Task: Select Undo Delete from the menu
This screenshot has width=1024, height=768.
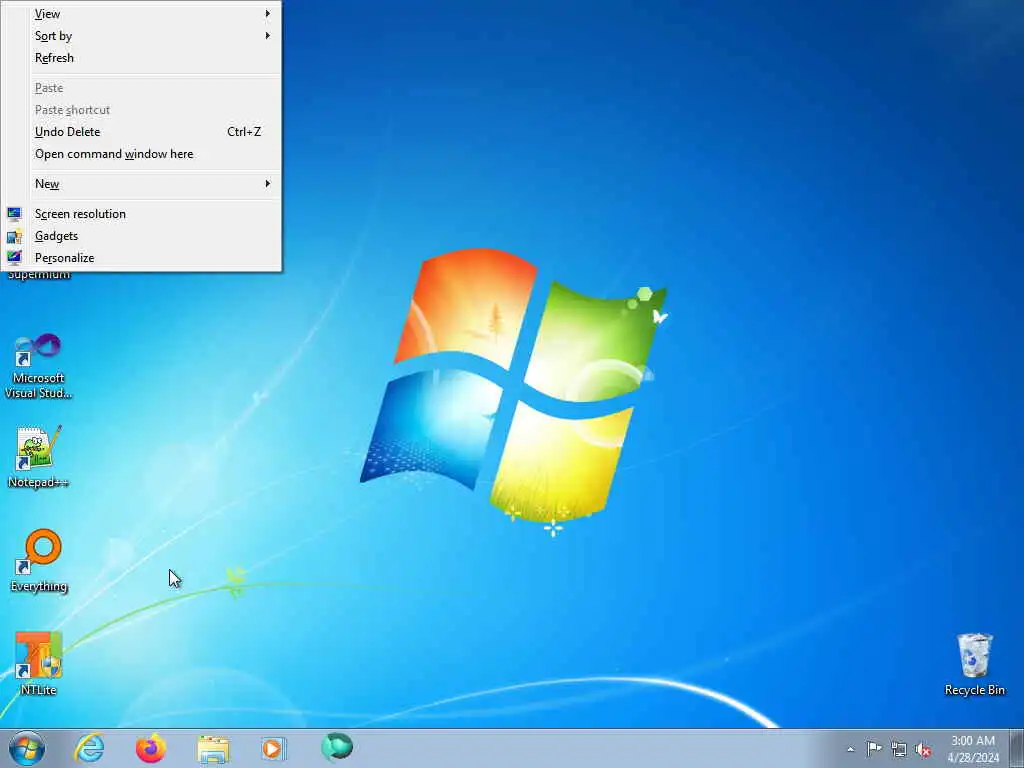Action: [141, 132]
